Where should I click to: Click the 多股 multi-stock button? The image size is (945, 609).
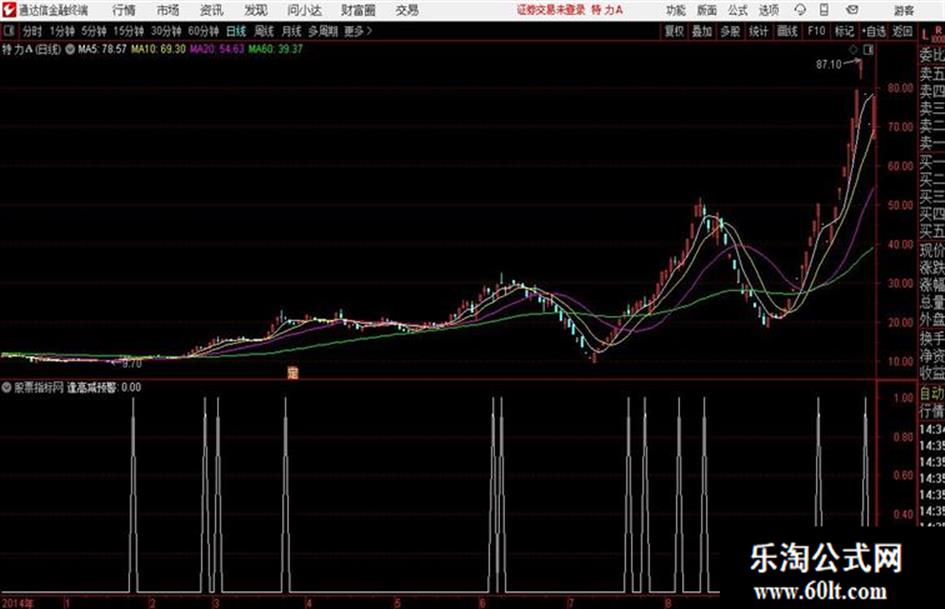(730, 31)
